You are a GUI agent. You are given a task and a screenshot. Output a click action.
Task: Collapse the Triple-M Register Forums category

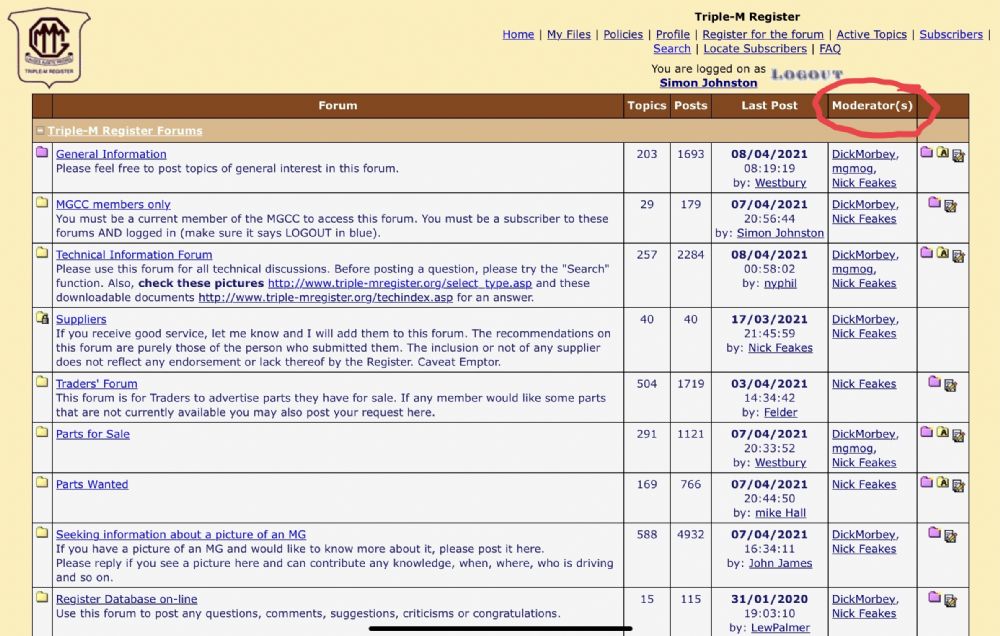pos(40,130)
